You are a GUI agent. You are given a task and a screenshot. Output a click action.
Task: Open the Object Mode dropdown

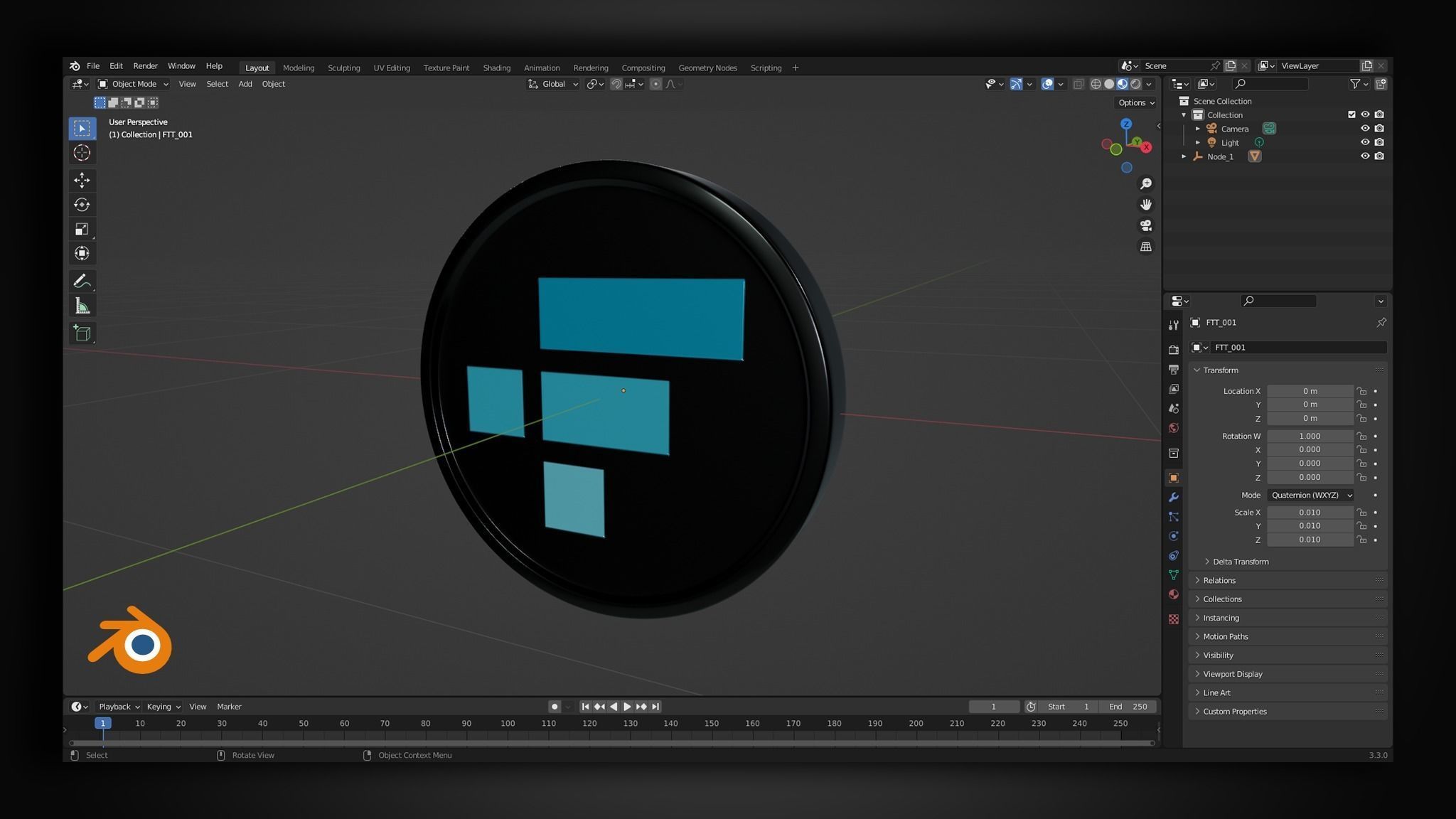[x=133, y=84]
